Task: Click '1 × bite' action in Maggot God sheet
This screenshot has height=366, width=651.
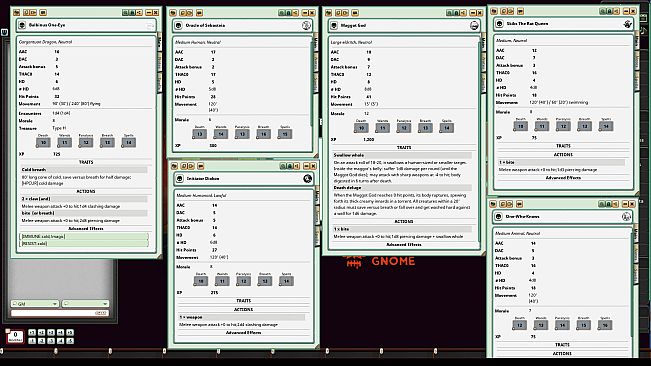Action: pos(402,229)
